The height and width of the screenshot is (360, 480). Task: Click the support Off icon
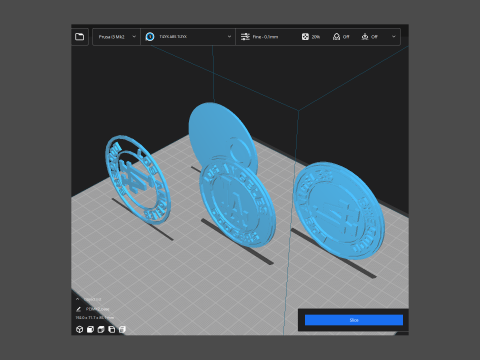tap(336, 37)
